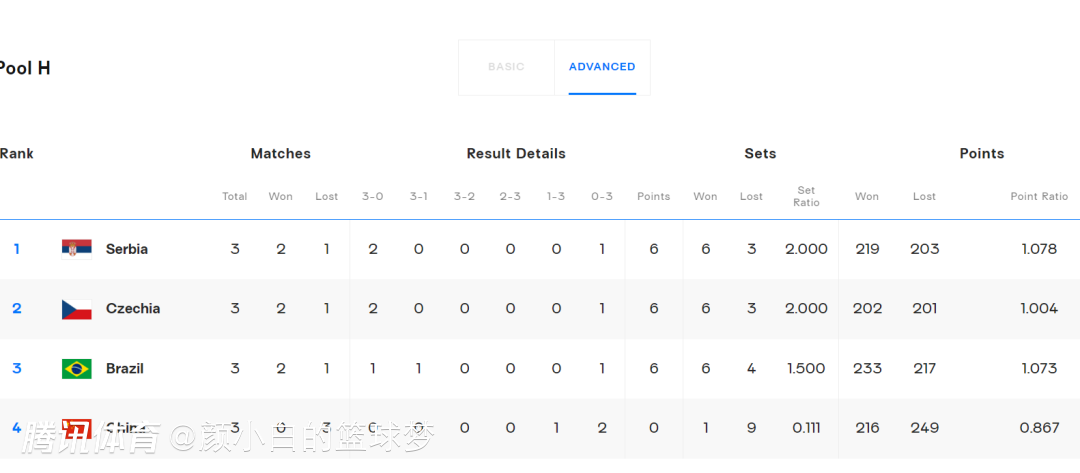Click the Set Ratio column header
Image resolution: width=1080 pixels, height=473 pixels.
pyautogui.click(x=806, y=196)
